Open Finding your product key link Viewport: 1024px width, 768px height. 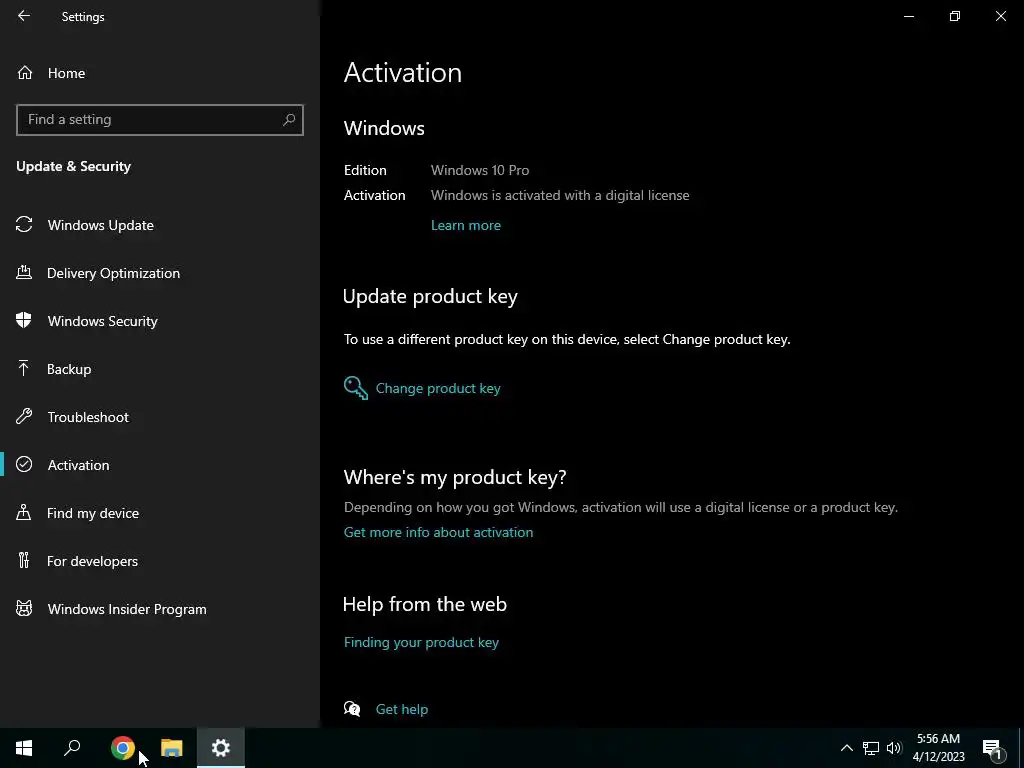point(421,643)
